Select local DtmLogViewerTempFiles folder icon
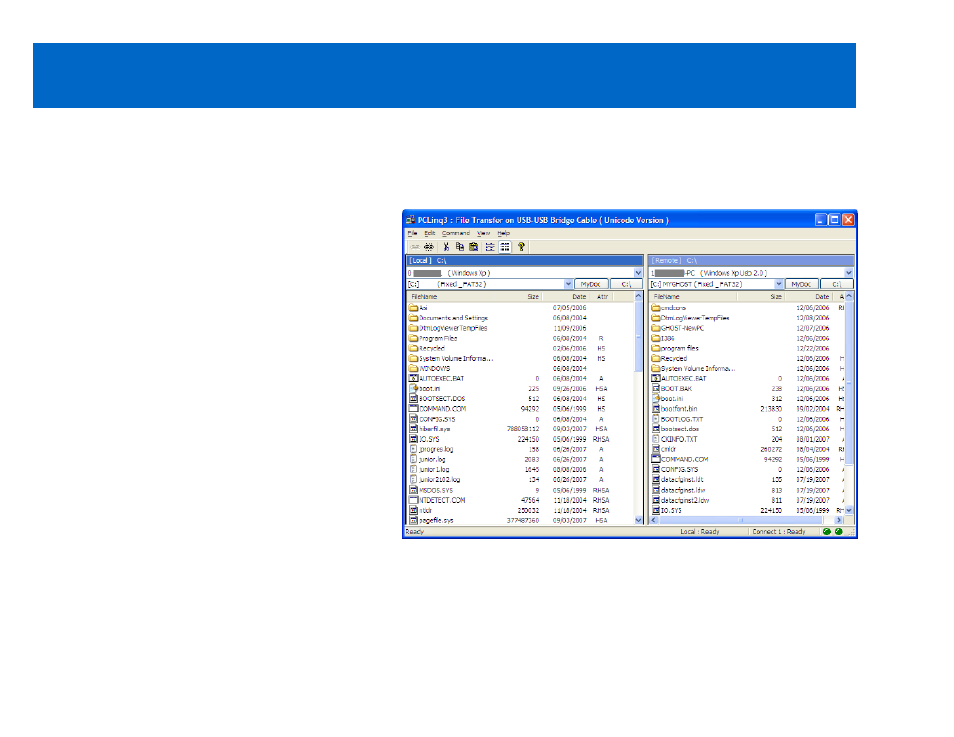This screenshot has width=954, height=737. click(x=413, y=328)
